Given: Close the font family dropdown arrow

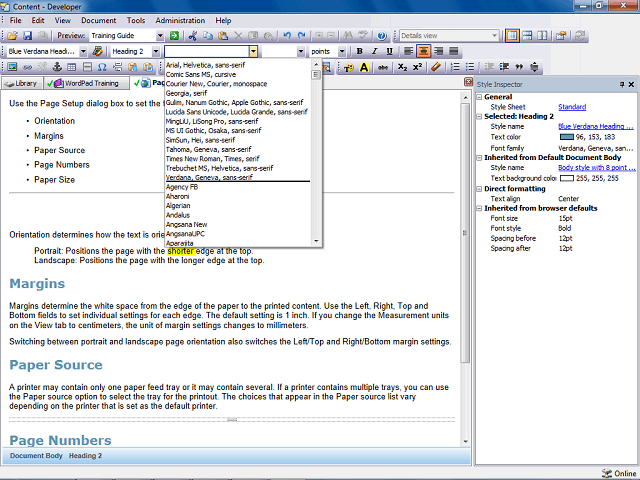Looking at the screenshot, I should point(253,51).
